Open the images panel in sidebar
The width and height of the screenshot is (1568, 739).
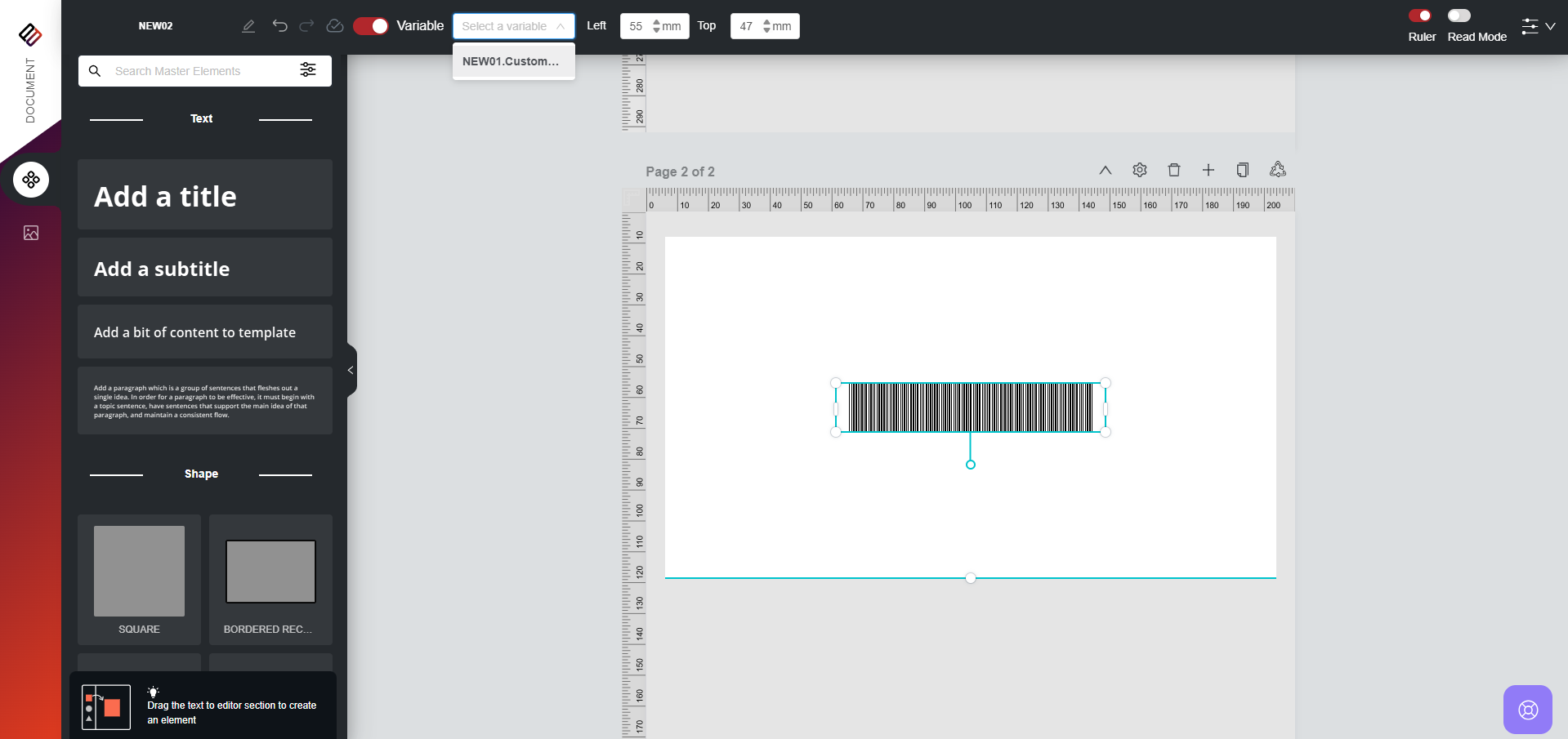pyautogui.click(x=31, y=233)
